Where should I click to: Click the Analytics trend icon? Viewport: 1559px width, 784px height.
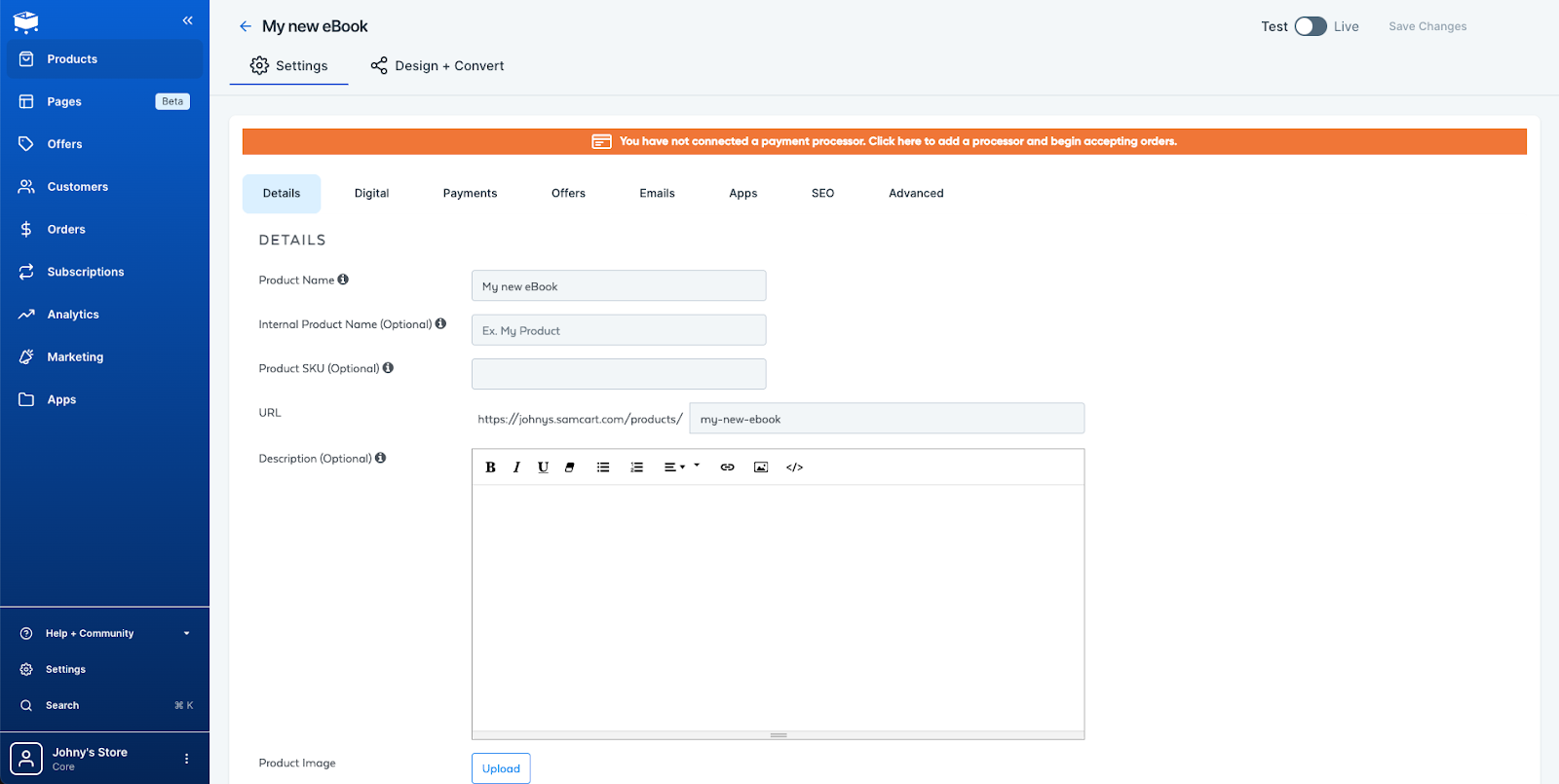pos(26,315)
